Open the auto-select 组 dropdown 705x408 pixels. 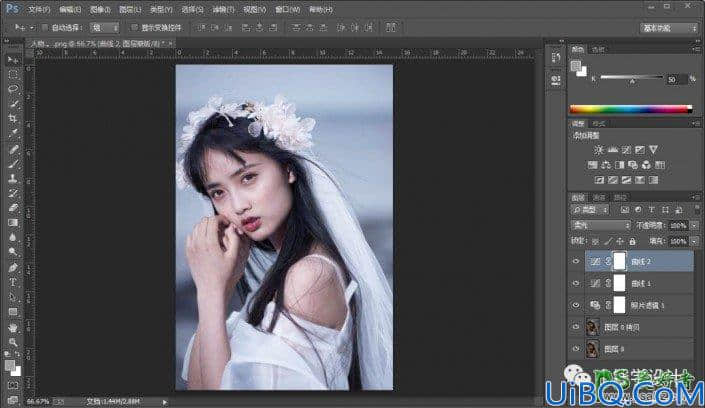104,27
